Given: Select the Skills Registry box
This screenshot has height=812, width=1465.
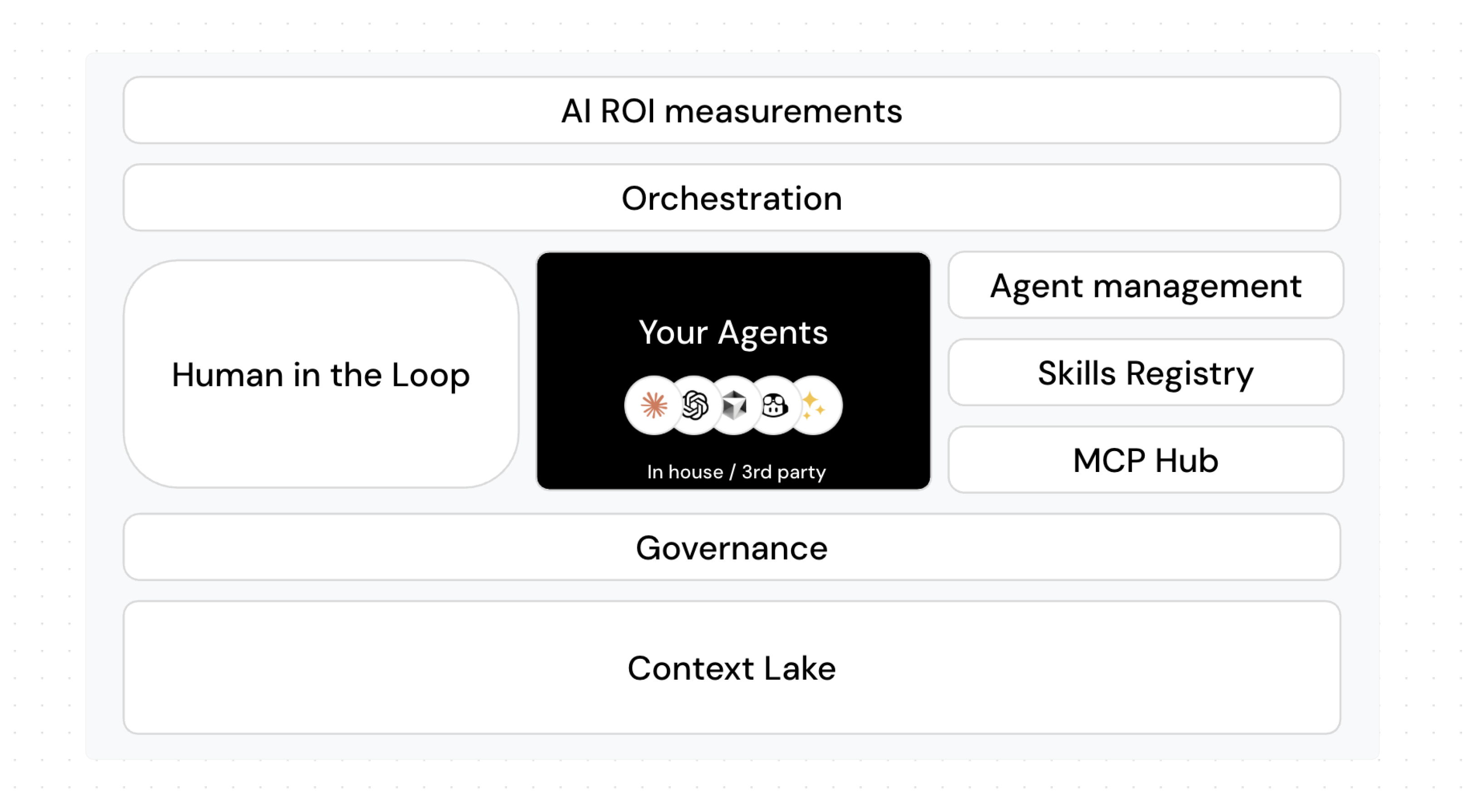Looking at the screenshot, I should click(1145, 373).
